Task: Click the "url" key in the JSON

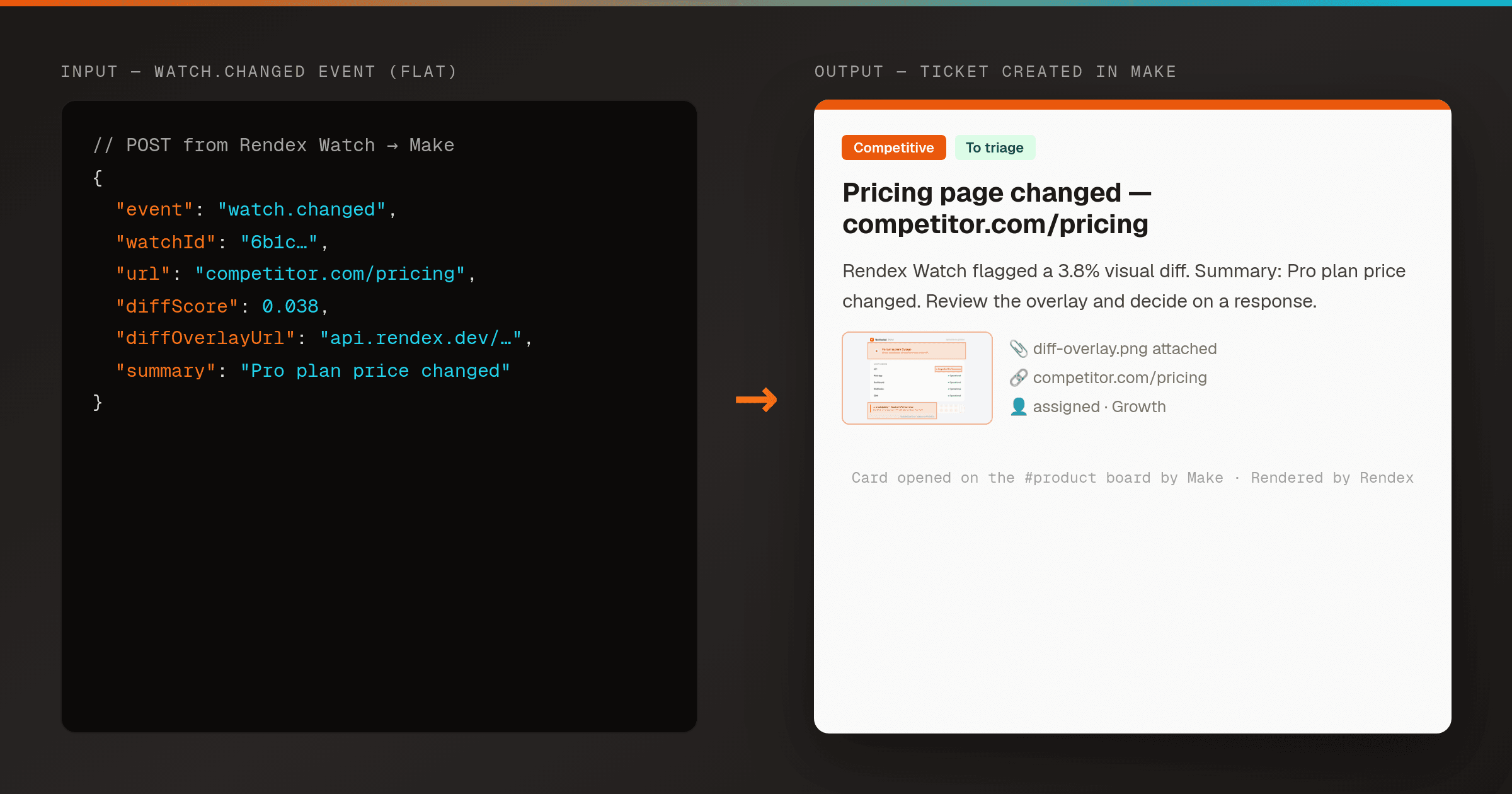Action: pyautogui.click(x=143, y=273)
